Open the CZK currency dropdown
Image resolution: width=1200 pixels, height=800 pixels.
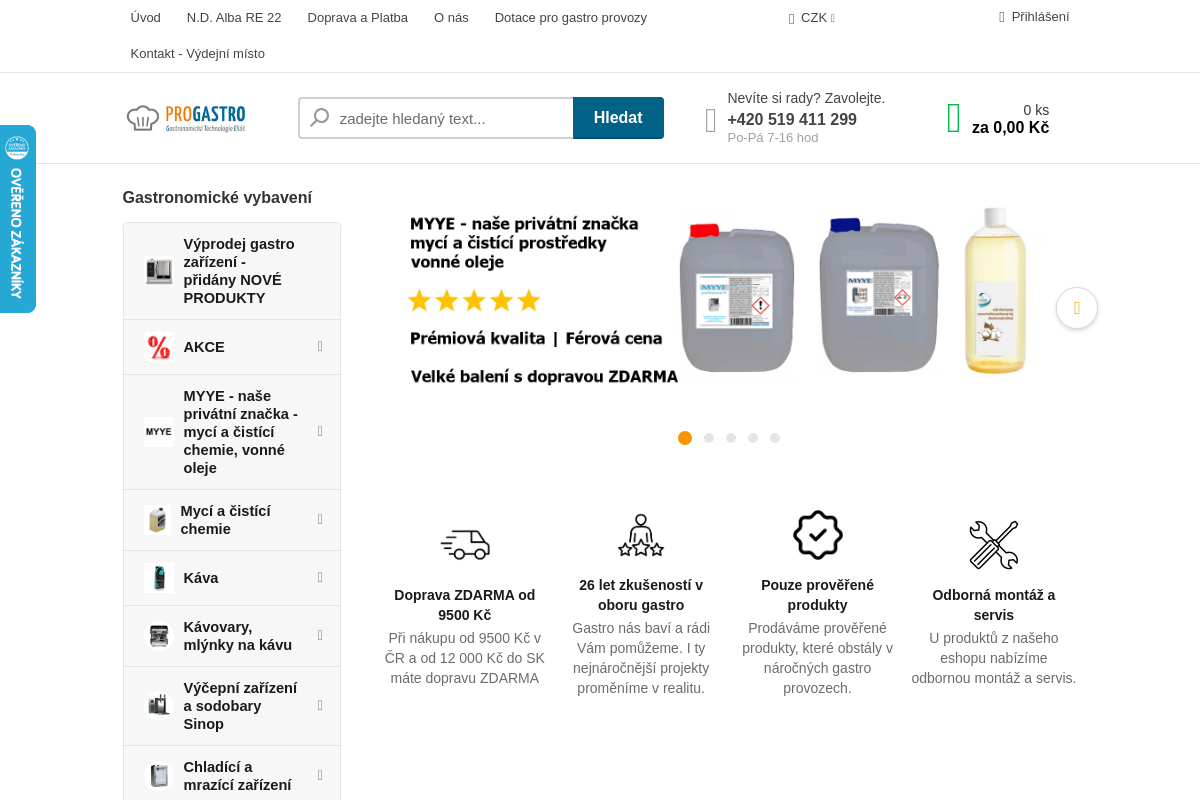point(813,18)
